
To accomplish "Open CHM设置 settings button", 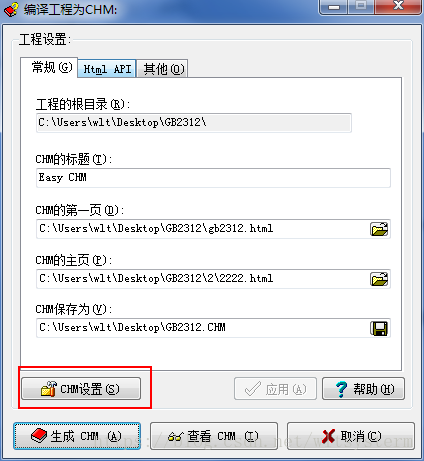I will coord(81,389).
